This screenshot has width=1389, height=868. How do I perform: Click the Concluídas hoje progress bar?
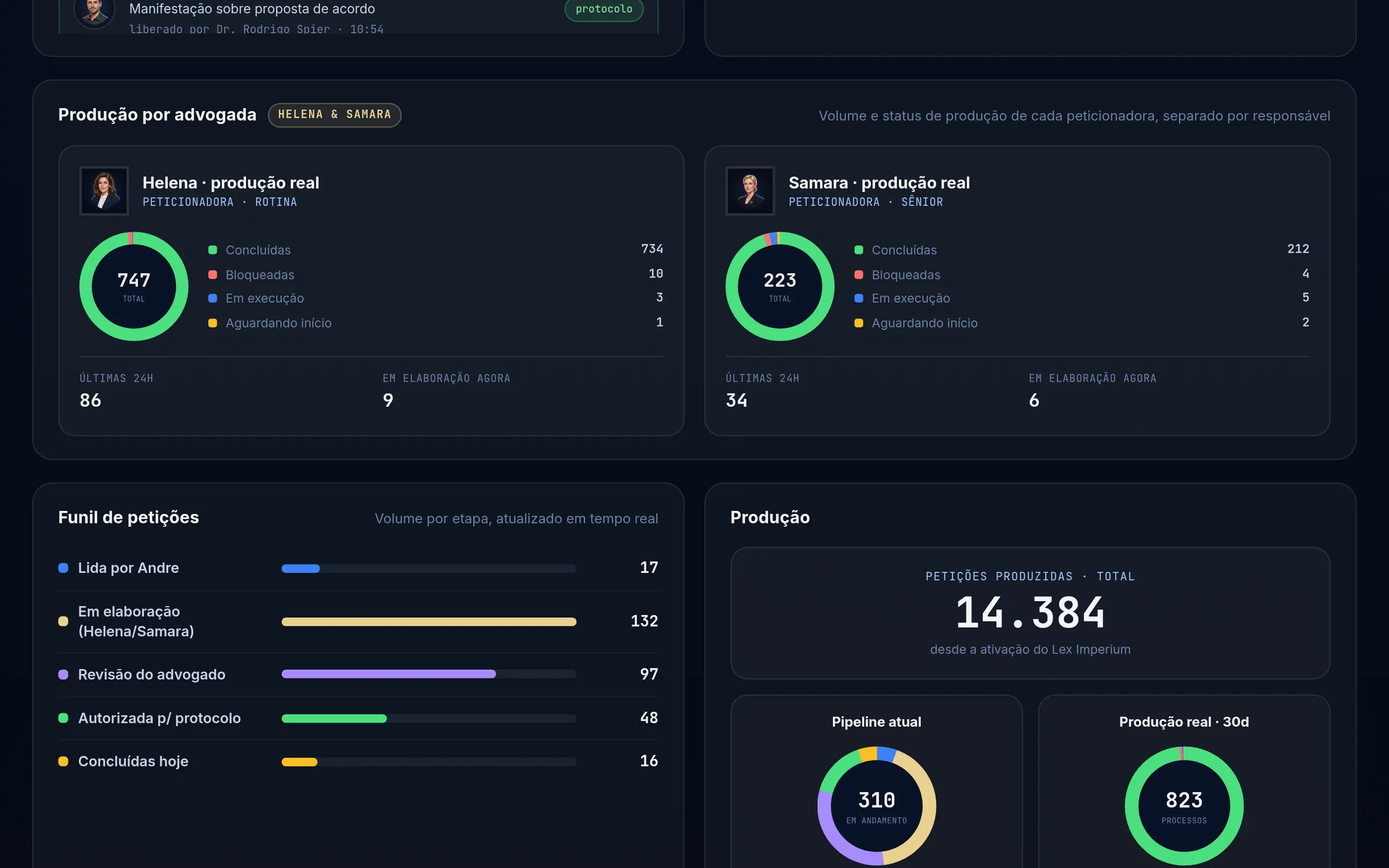point(429,762)
